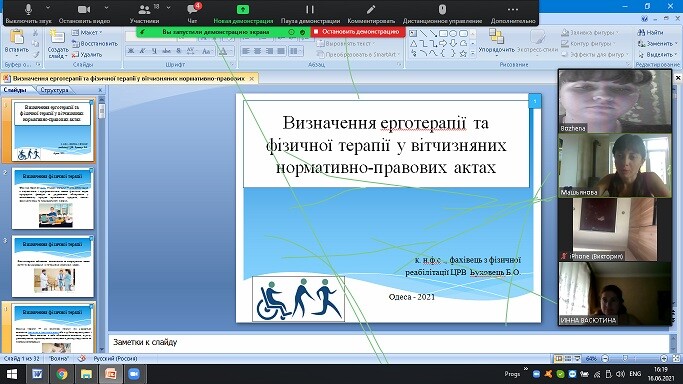Select slide 2 thumbnail
The width and height of the screenshot is (683, 384).
coord(53,199)
